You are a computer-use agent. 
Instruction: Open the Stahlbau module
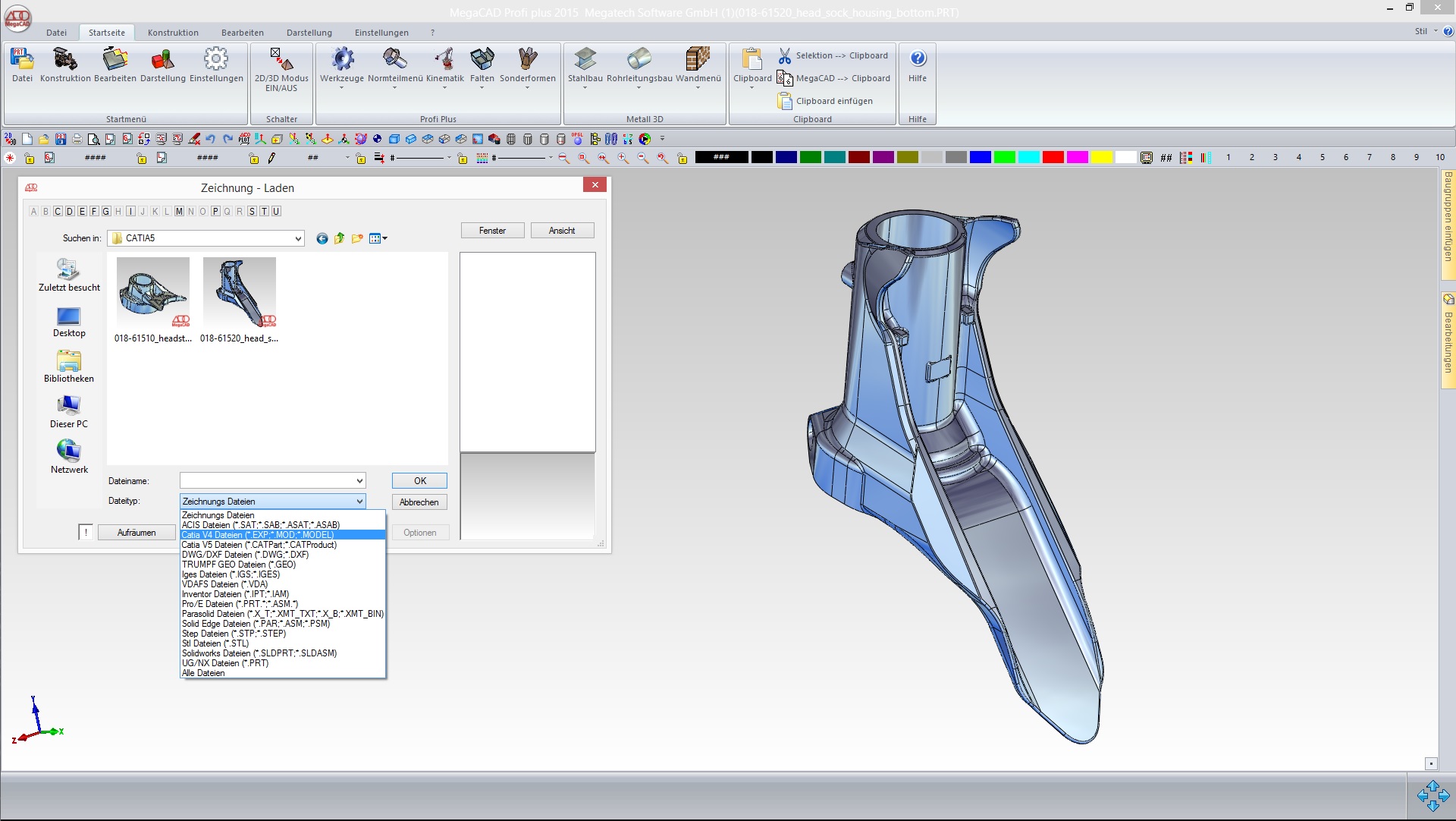585,64
